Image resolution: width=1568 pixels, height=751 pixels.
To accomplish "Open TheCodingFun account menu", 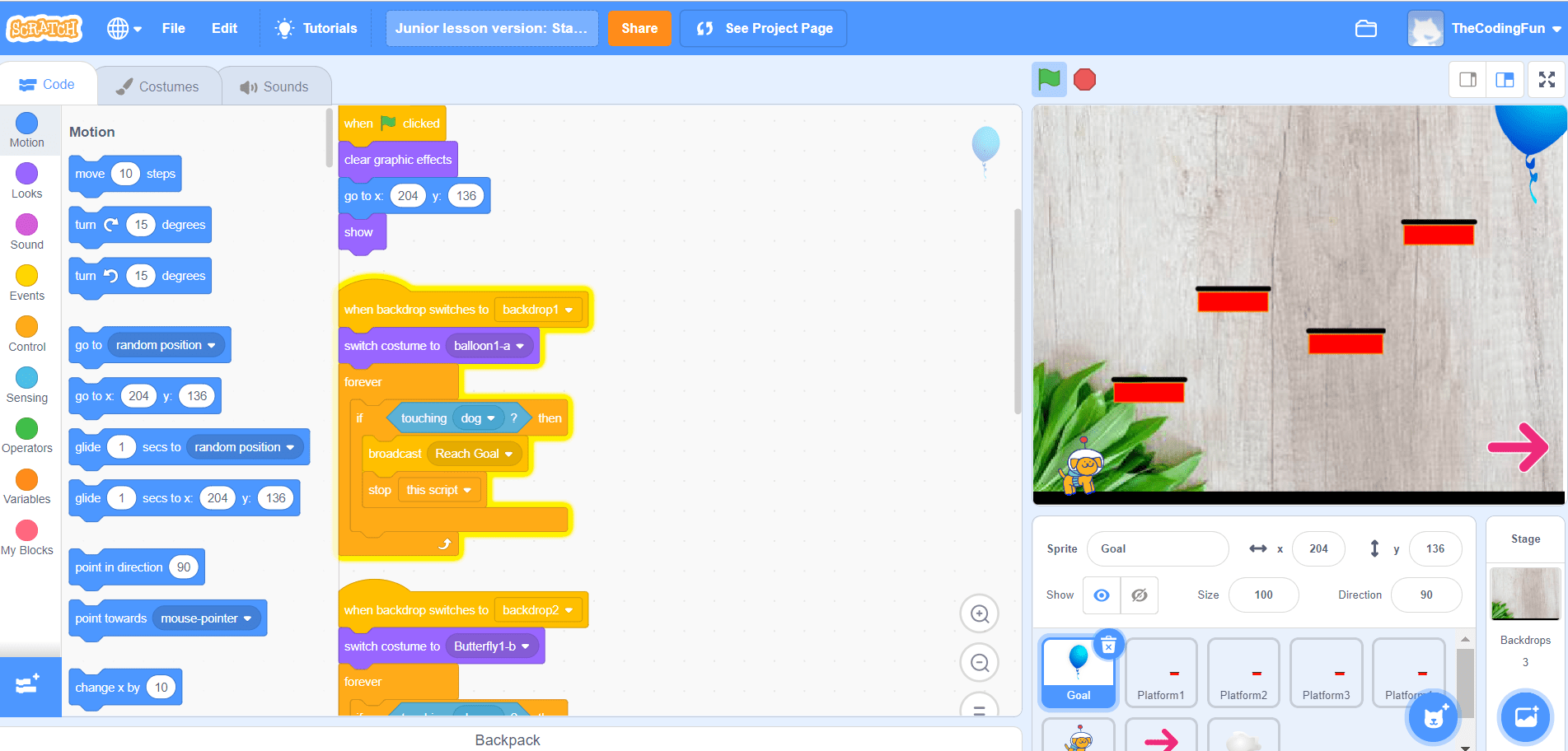I will (x=1485, y=29).
